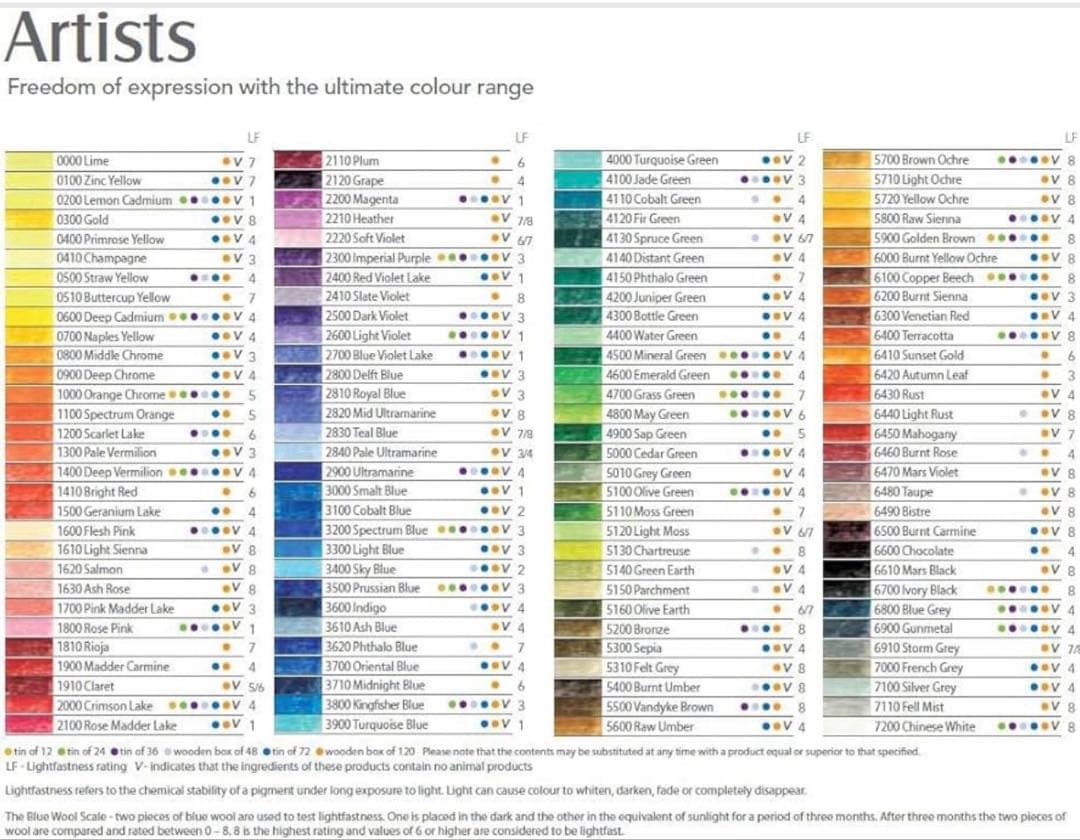Click the 0000 Lime colour swatch

pos(28,161)
